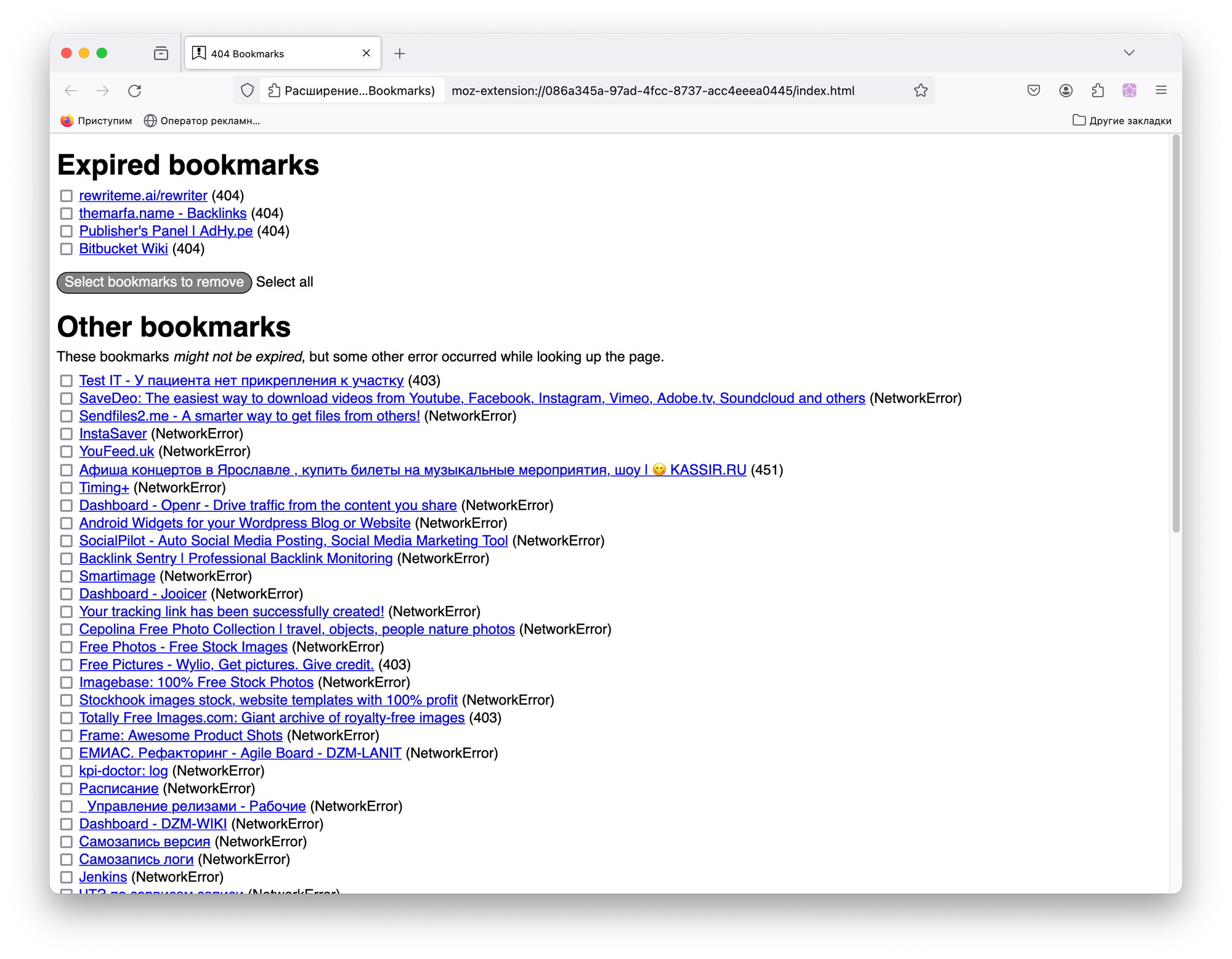This screenshot has height=959, width=1232.
Task: Open the Dashboard - Jooicer link
Action: (x=142, y=594)
